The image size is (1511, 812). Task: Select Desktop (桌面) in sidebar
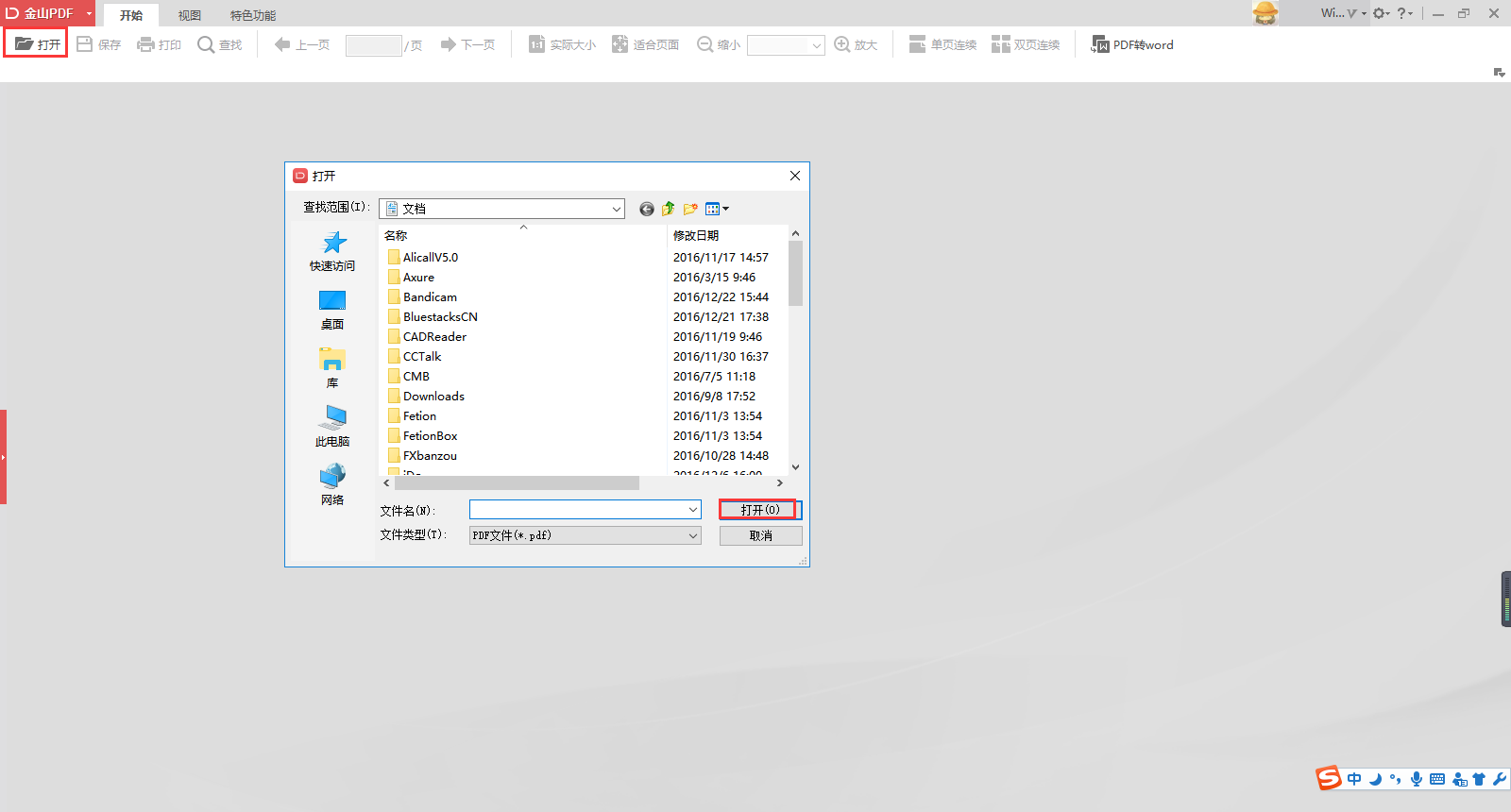click(x=332, y=310)
